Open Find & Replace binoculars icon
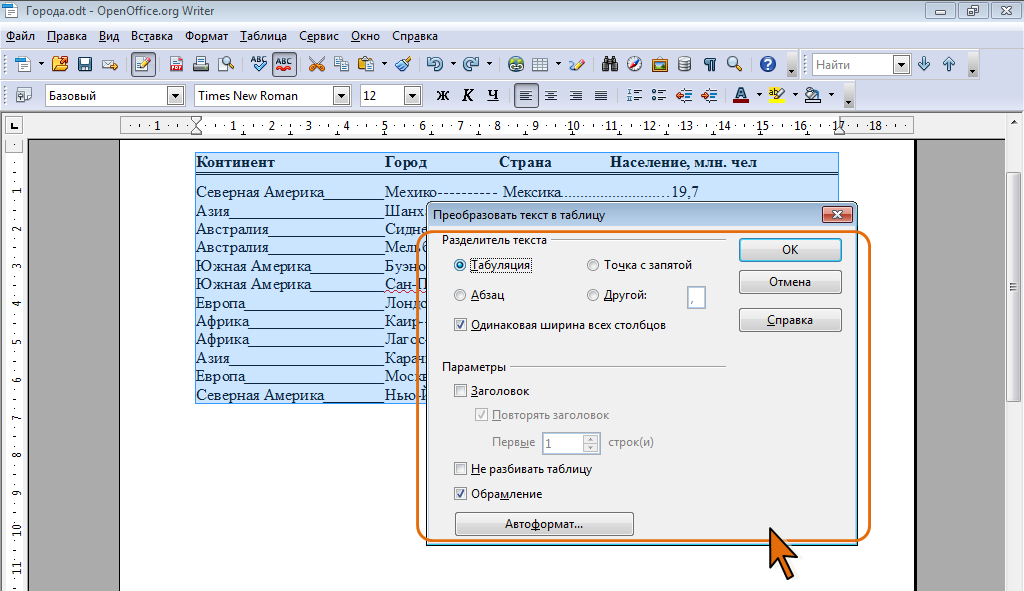The image size is (1024, 591). [610, 64]
